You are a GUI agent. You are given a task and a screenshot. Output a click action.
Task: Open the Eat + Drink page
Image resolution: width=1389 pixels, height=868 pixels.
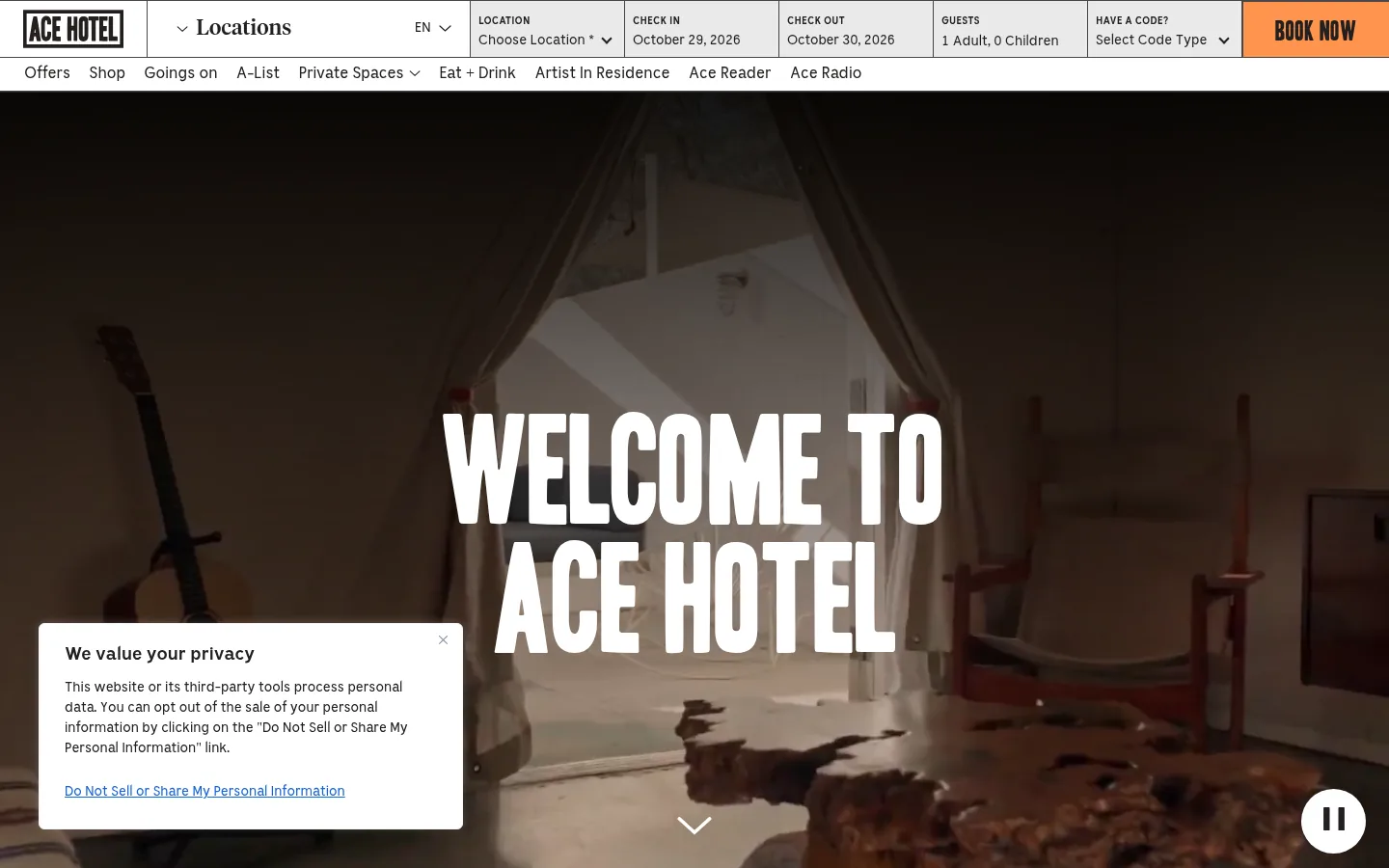477,73
